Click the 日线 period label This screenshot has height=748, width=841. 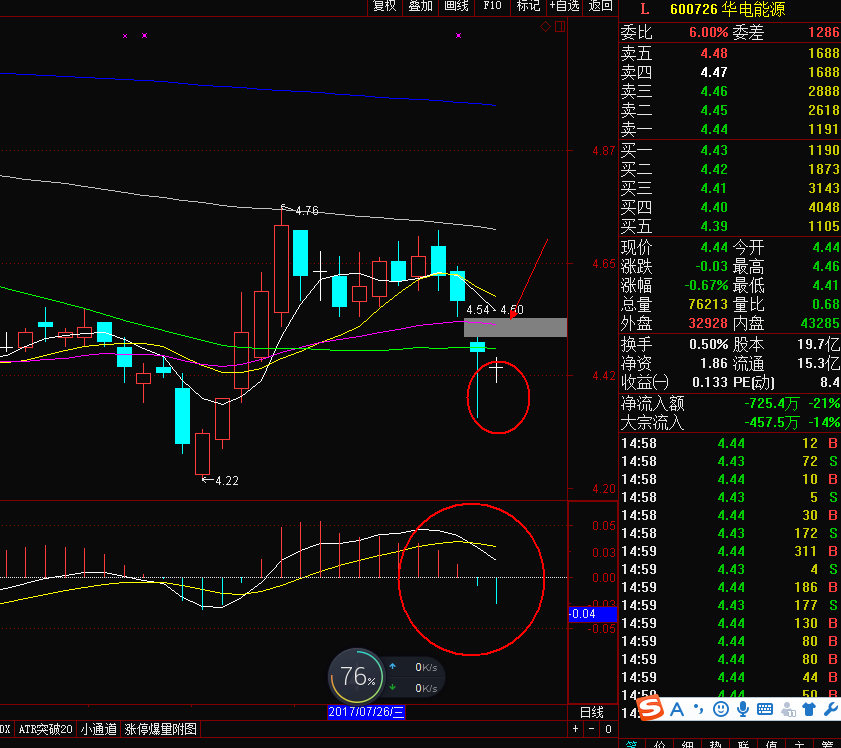(592, 713)
